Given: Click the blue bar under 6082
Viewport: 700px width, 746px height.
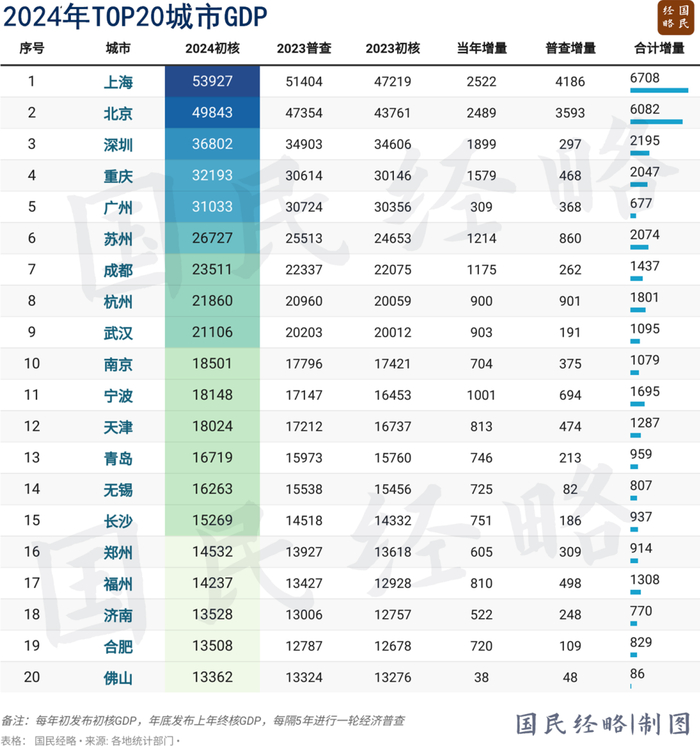Looking at the screenshot, I should coord(656,122).
